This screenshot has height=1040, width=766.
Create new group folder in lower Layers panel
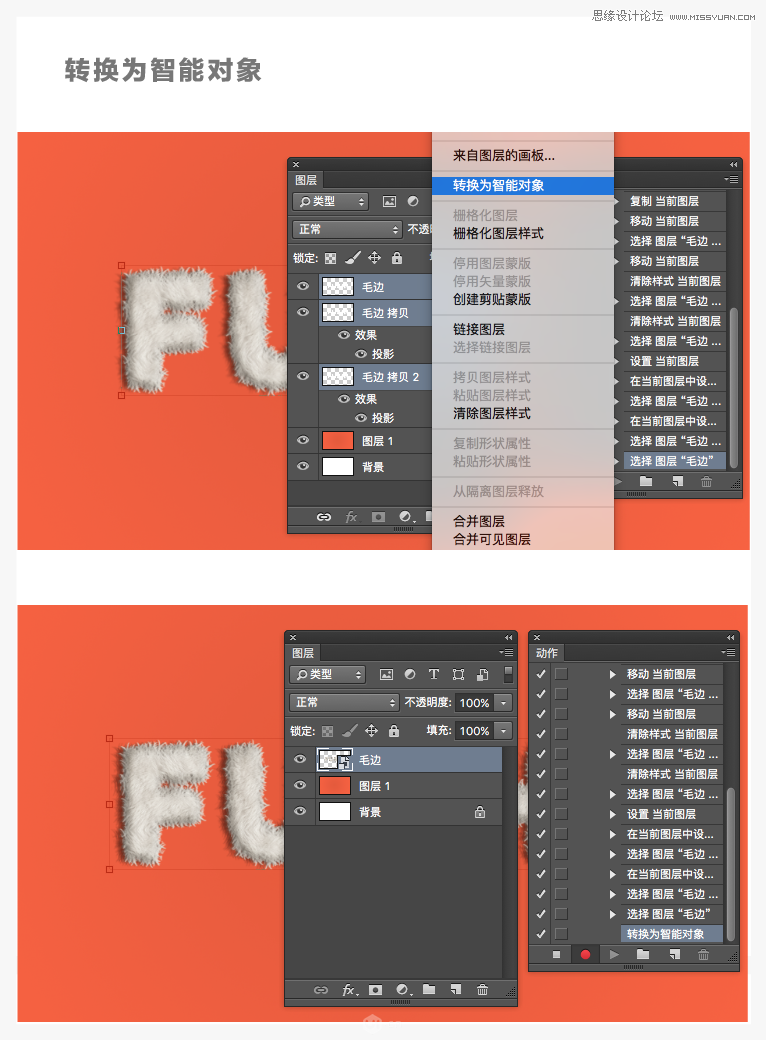click(429, 989)
